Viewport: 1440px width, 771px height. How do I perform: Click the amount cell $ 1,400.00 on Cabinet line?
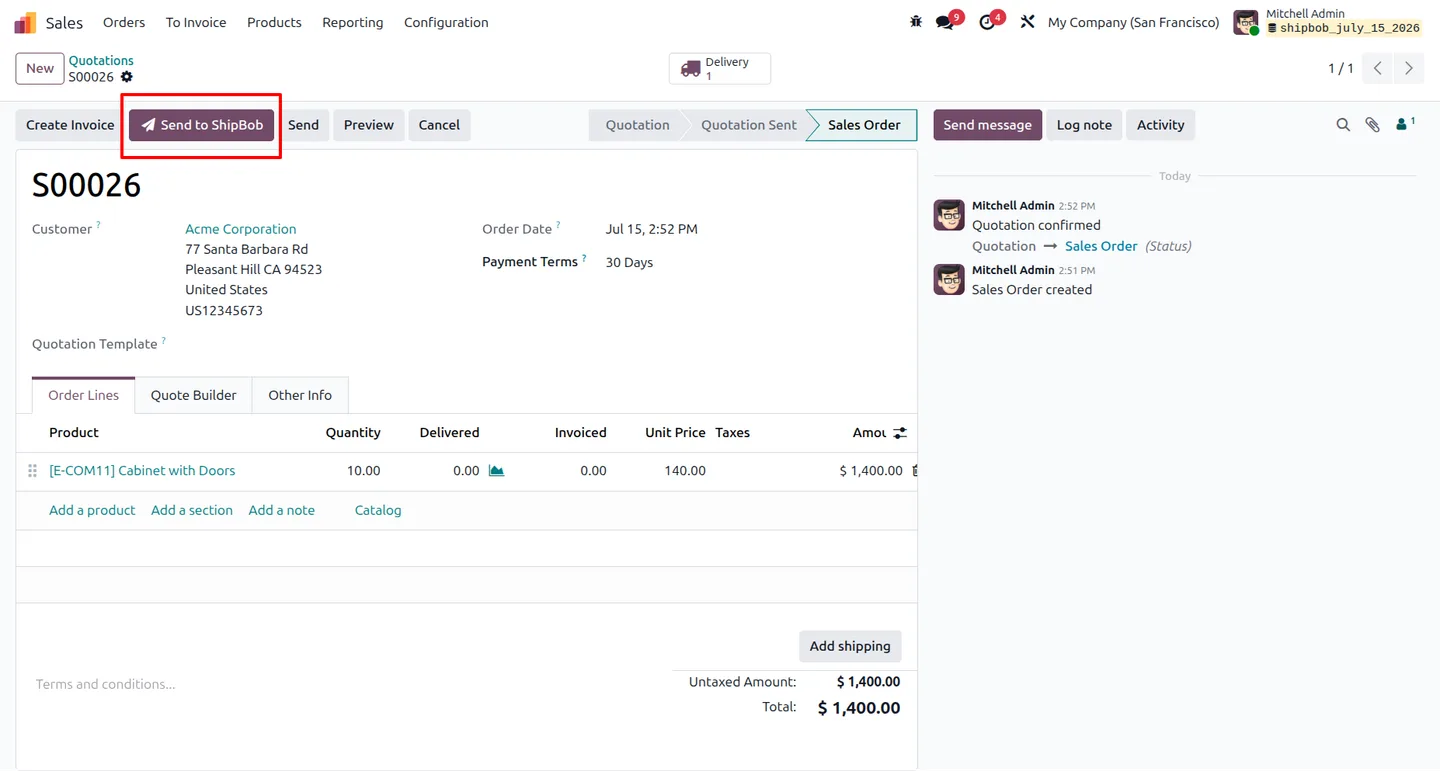[871, 470]
